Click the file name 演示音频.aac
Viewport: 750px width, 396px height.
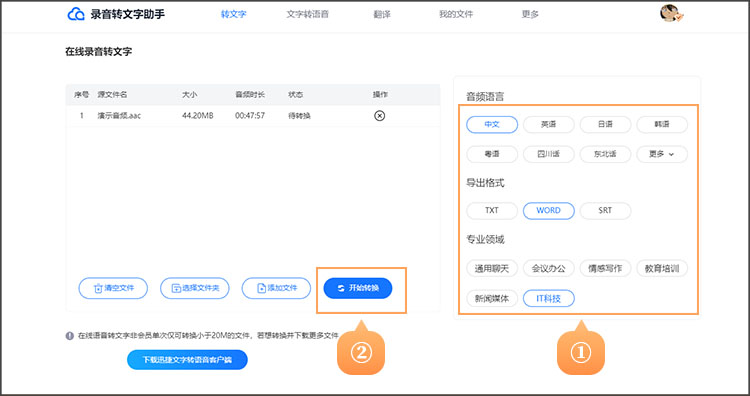point(119,116)
